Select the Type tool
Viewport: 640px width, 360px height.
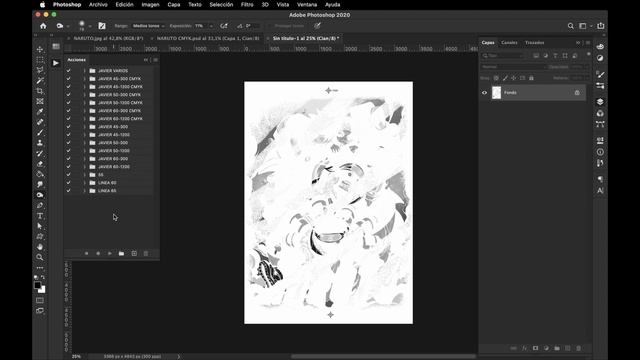tap(40, 216)
